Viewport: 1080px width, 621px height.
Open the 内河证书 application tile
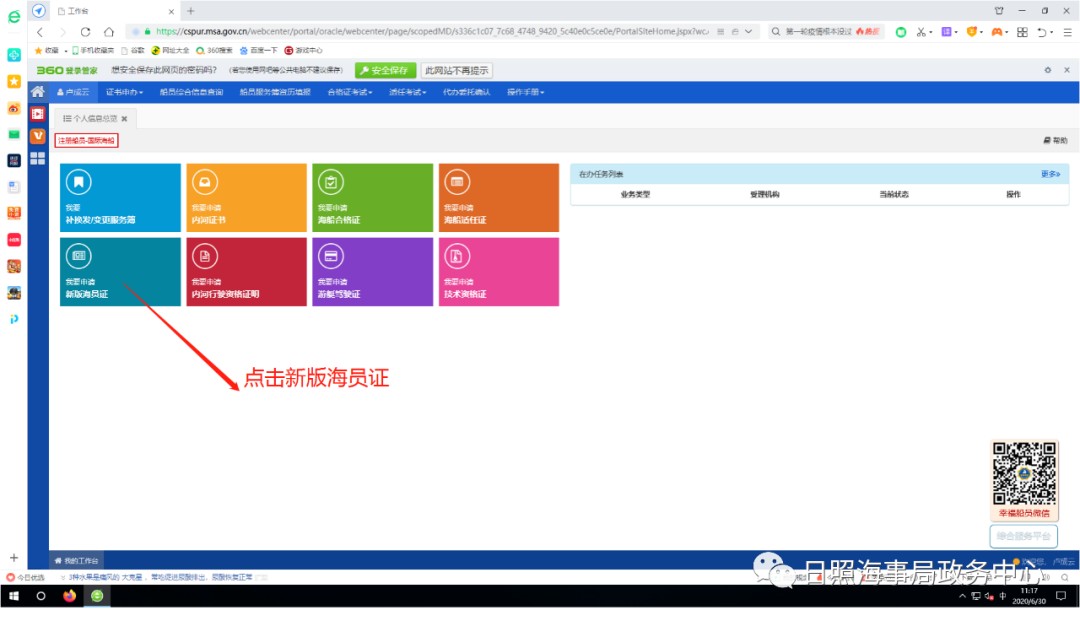point(246,198)
